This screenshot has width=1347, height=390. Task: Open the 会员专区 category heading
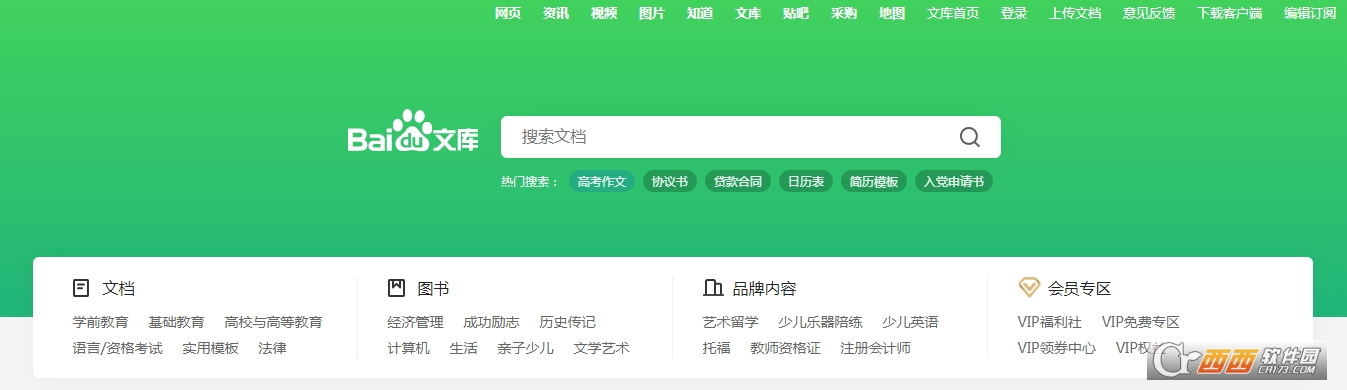(1080, 289)
